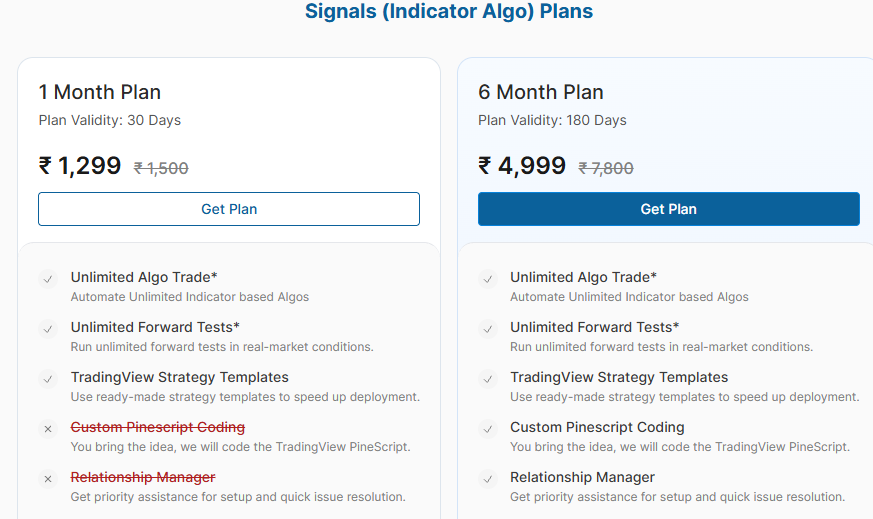Click checkmark beside TradingView Strategy Templates, 6 Month
This screenshot has height=519, width=873.
pyautogui.click(x=488, y=379)
